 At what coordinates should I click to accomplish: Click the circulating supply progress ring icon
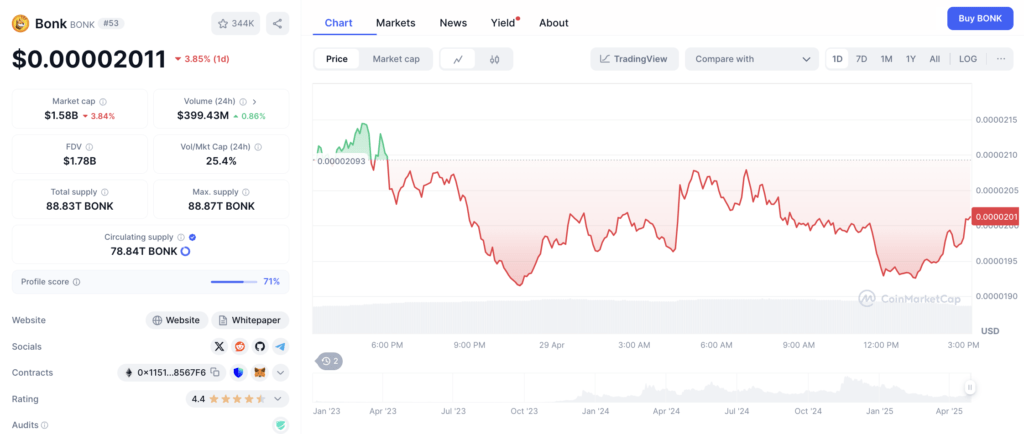(185, 251)
